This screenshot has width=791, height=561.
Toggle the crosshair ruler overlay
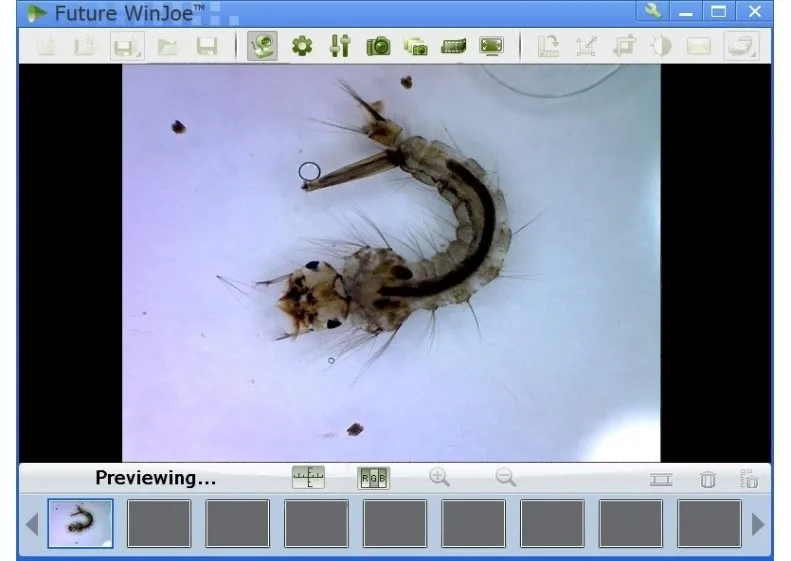[308, 477]
